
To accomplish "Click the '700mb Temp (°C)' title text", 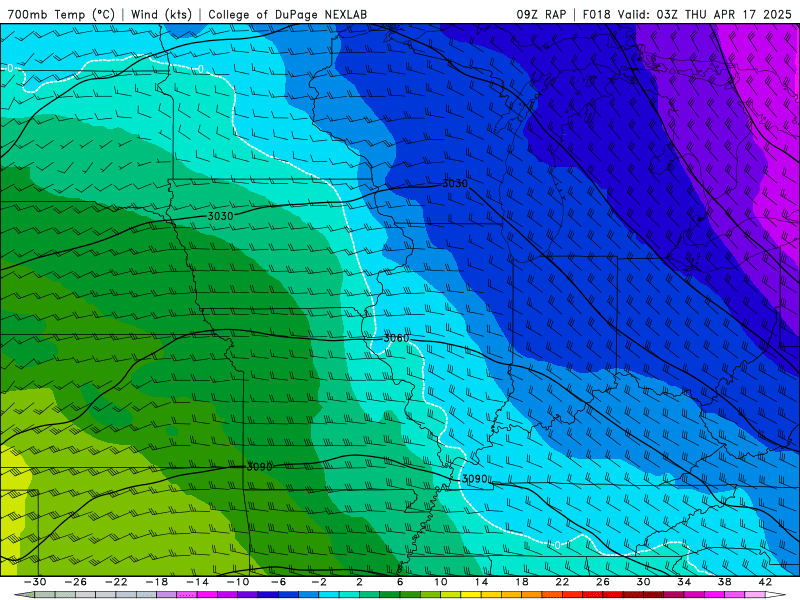I will (x=61, y=14).
